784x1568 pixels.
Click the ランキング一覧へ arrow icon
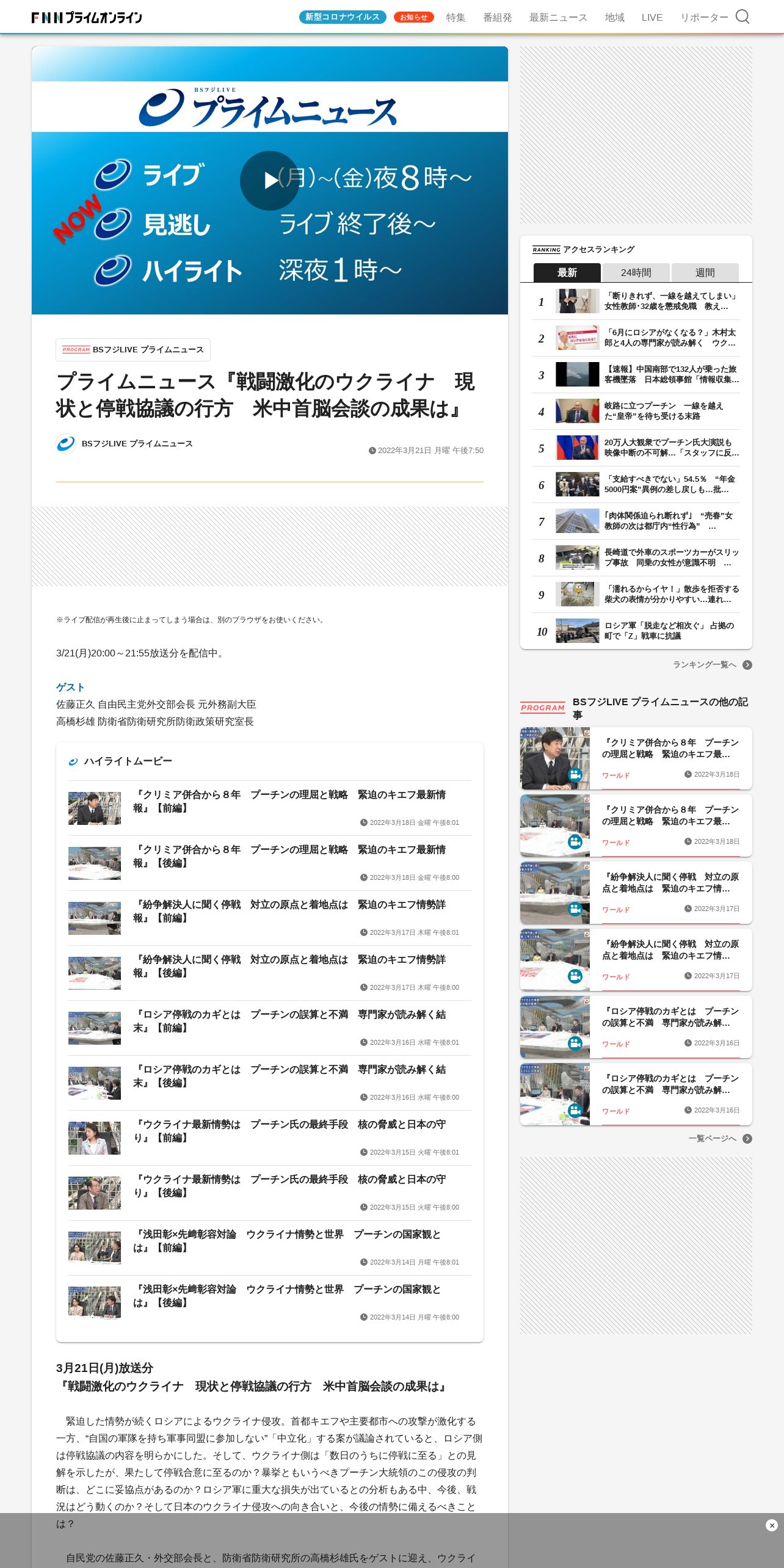click(747, 665)
